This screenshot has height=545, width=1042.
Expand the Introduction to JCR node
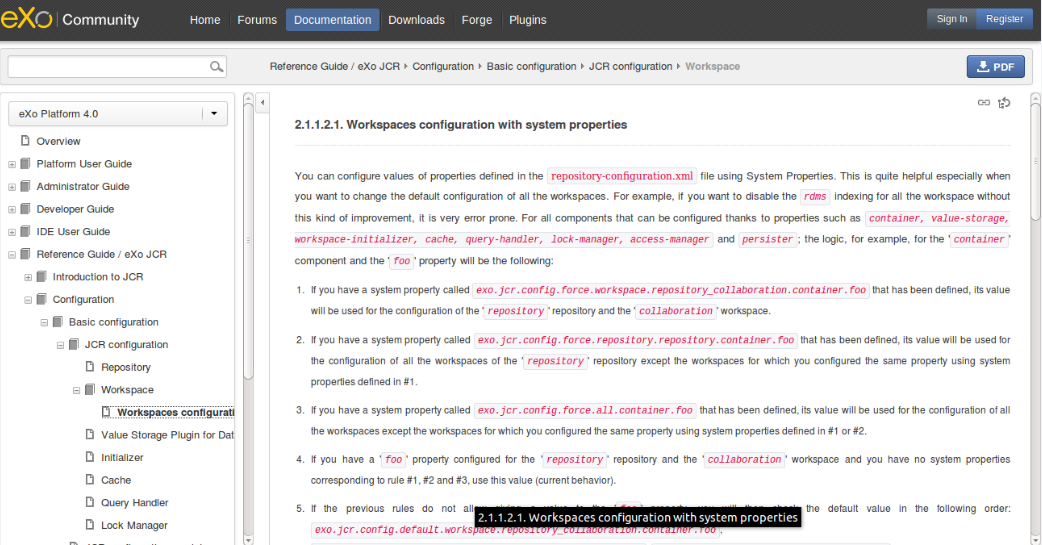point(28,277)
